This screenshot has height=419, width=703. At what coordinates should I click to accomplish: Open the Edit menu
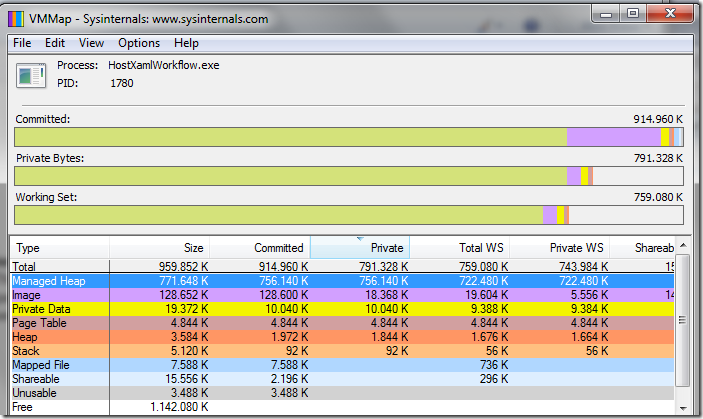(55, 43)
